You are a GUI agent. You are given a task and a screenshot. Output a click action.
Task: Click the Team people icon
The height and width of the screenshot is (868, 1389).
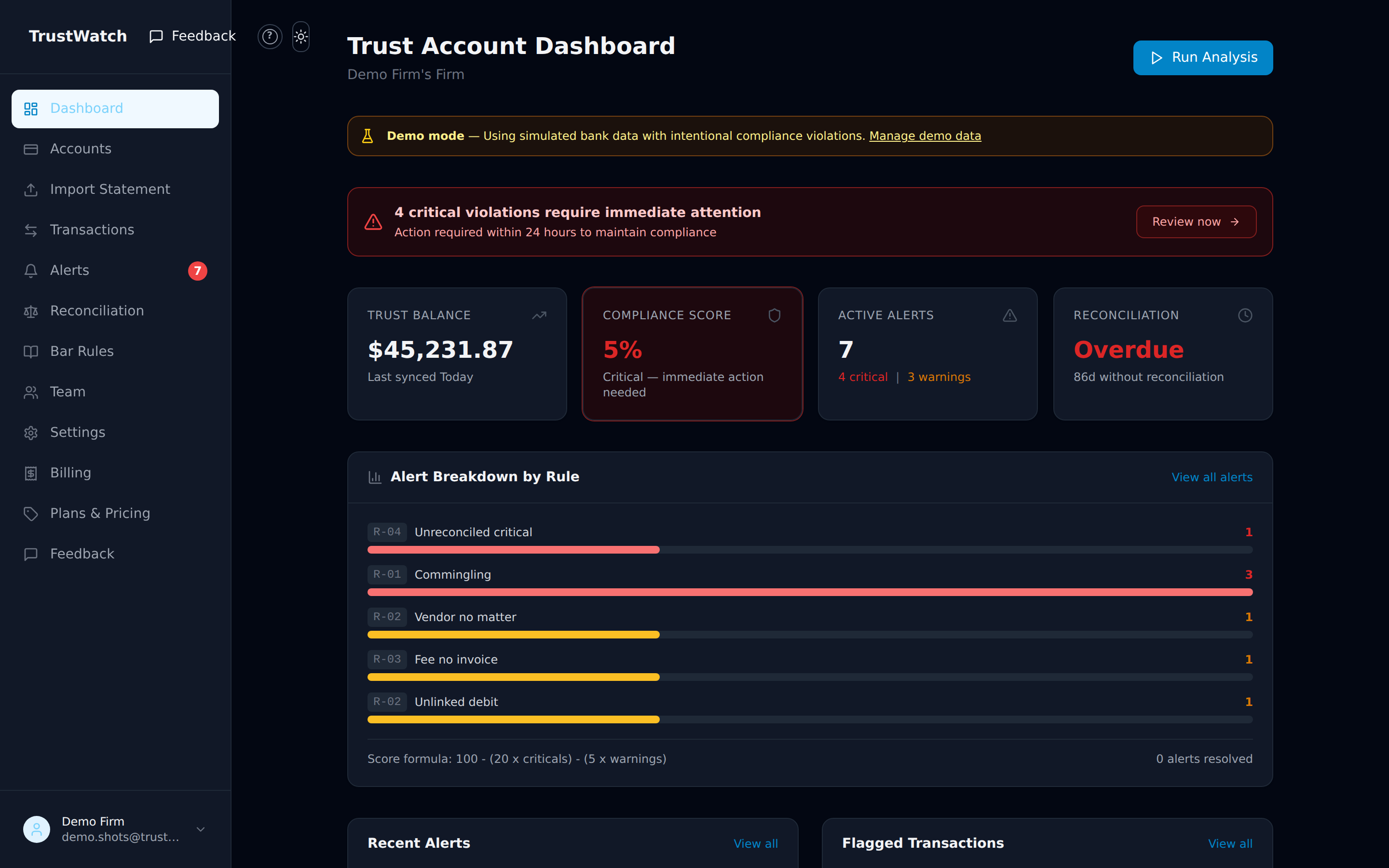pos(31,392)
